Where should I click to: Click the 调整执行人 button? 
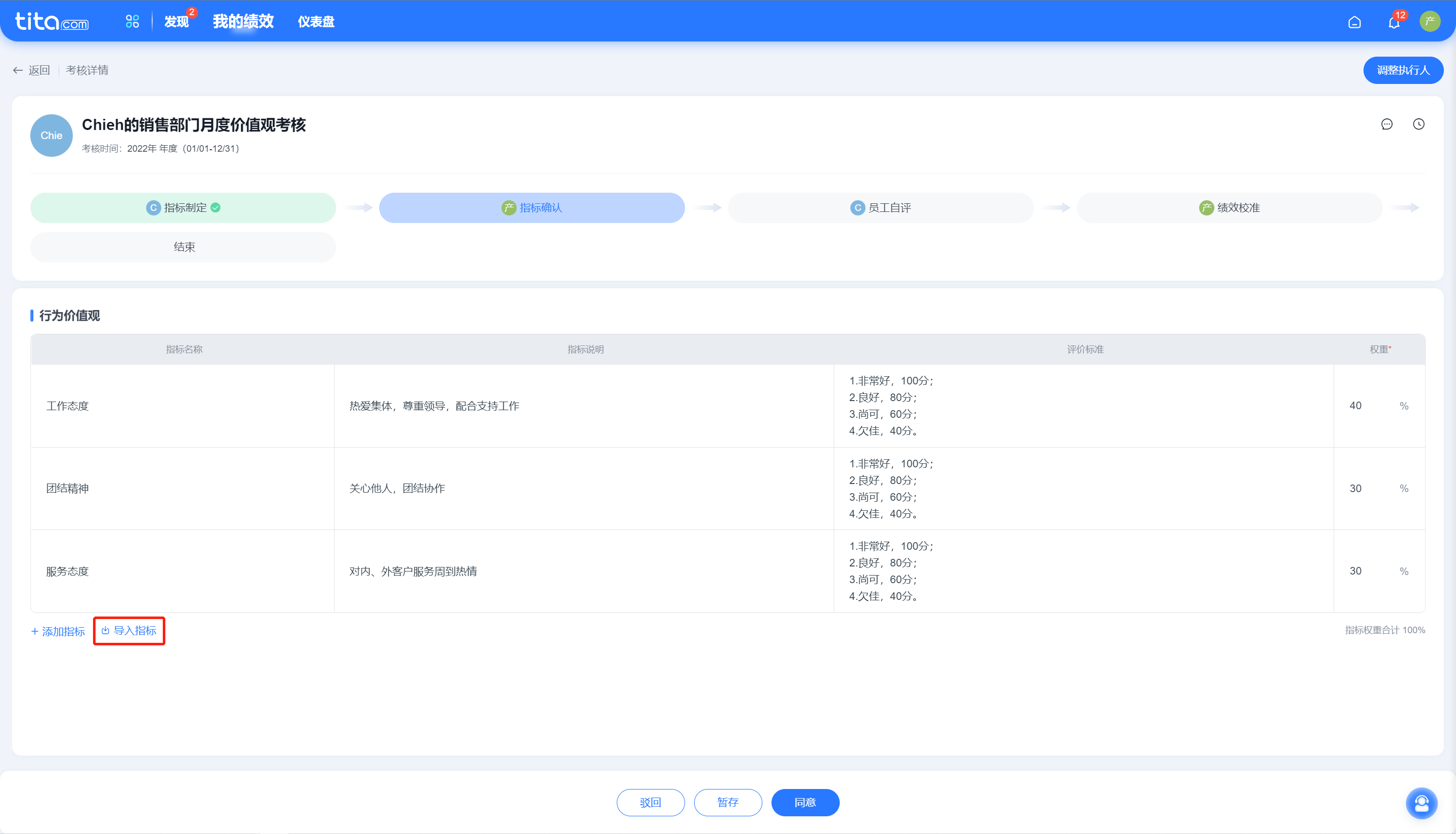1403,70
